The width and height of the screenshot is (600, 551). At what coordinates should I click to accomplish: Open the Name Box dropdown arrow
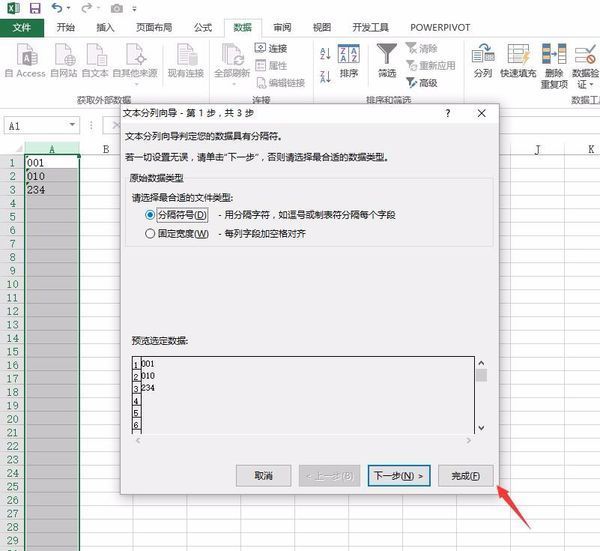point(72,125)
